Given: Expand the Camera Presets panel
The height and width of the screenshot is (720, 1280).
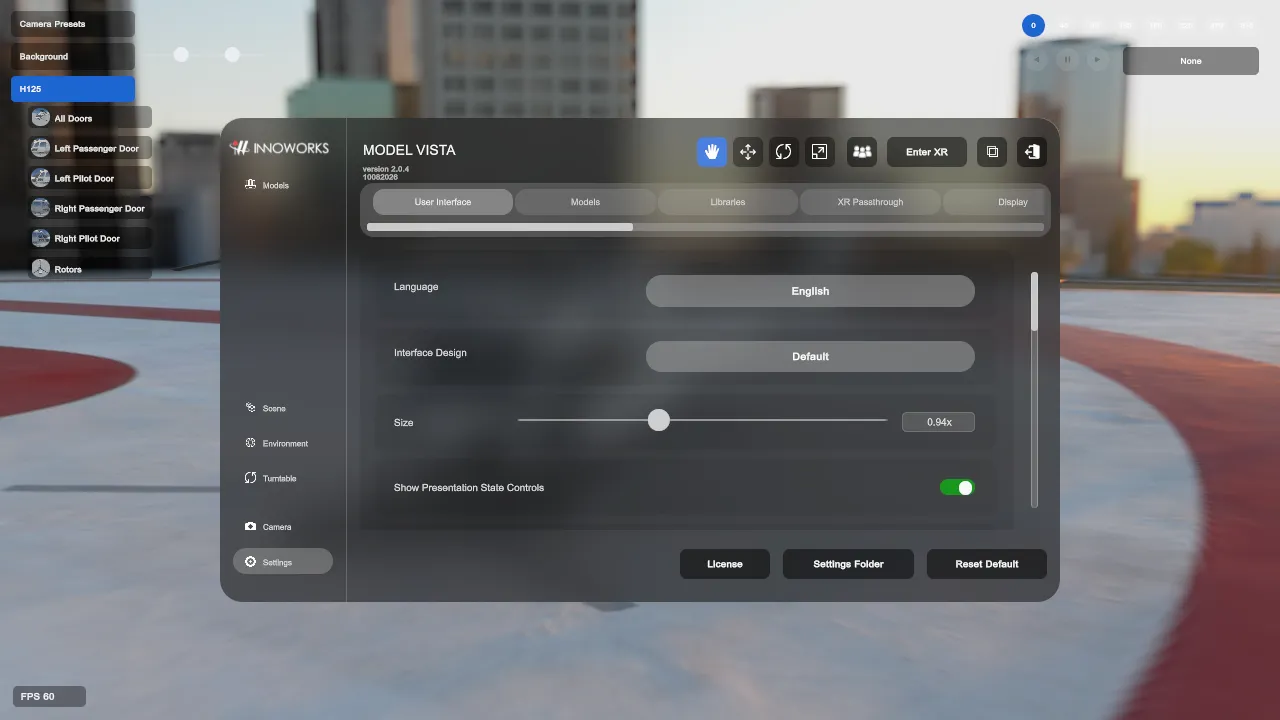Looking at the screenshot, I should pyautogui.click(x=73, y=24).
